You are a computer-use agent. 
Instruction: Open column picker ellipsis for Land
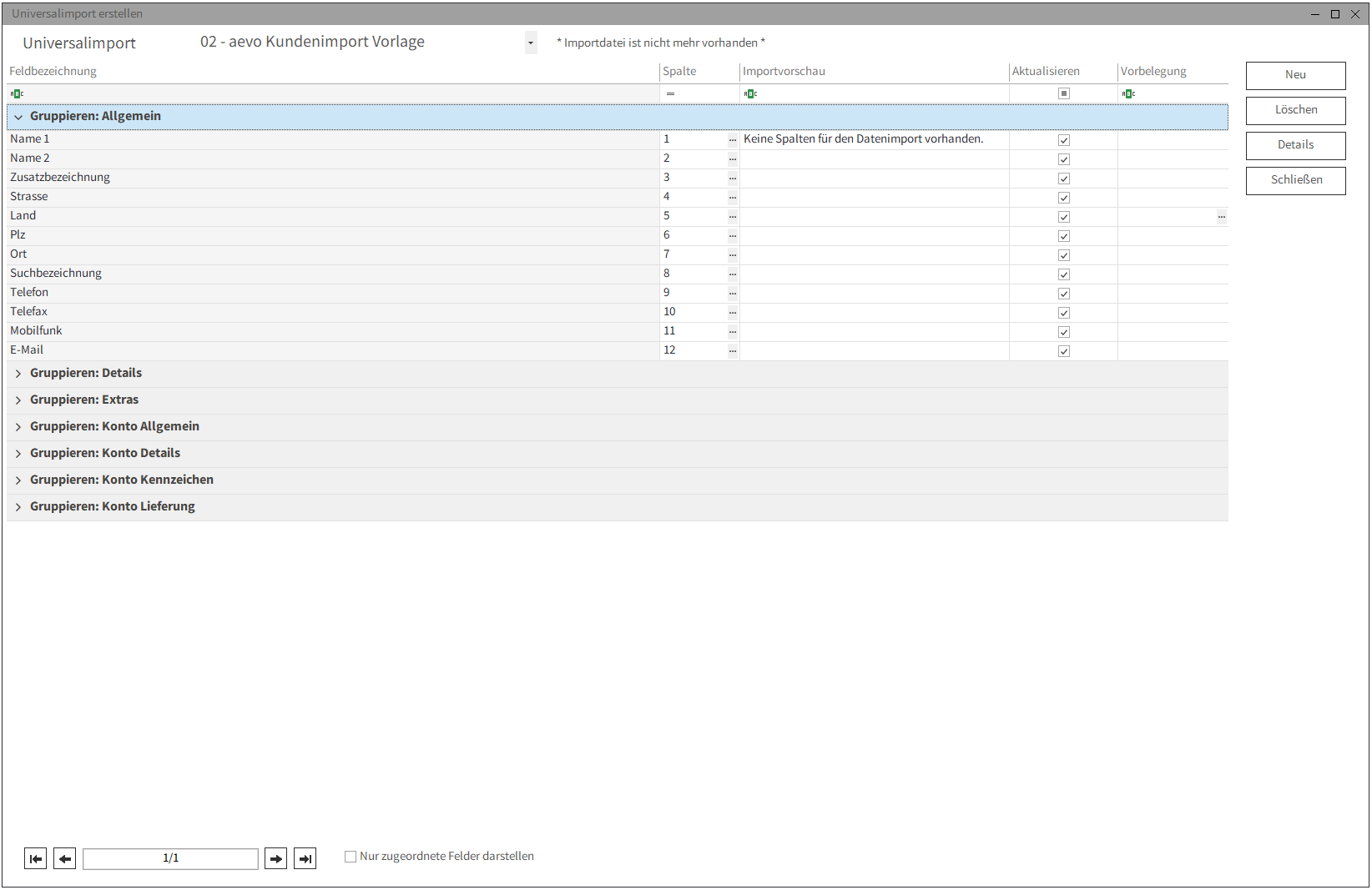pos(733,216)
